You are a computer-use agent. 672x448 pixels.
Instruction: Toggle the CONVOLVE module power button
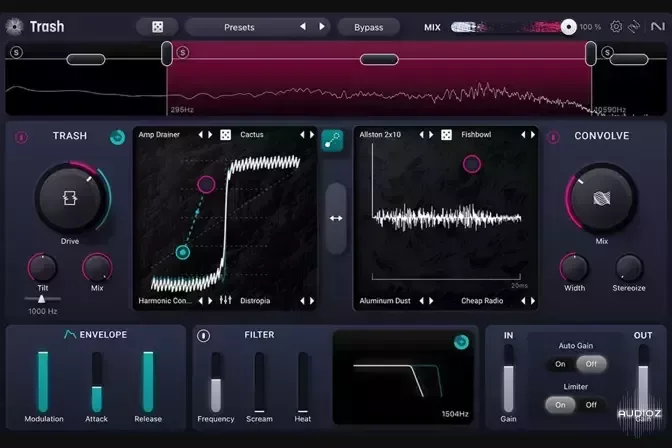pos(553,137)
